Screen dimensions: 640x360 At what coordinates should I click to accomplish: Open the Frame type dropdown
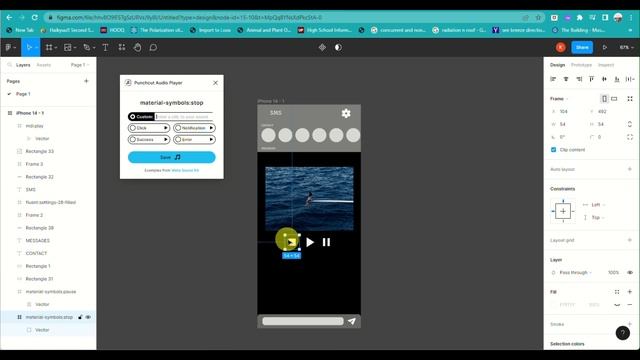559,99
